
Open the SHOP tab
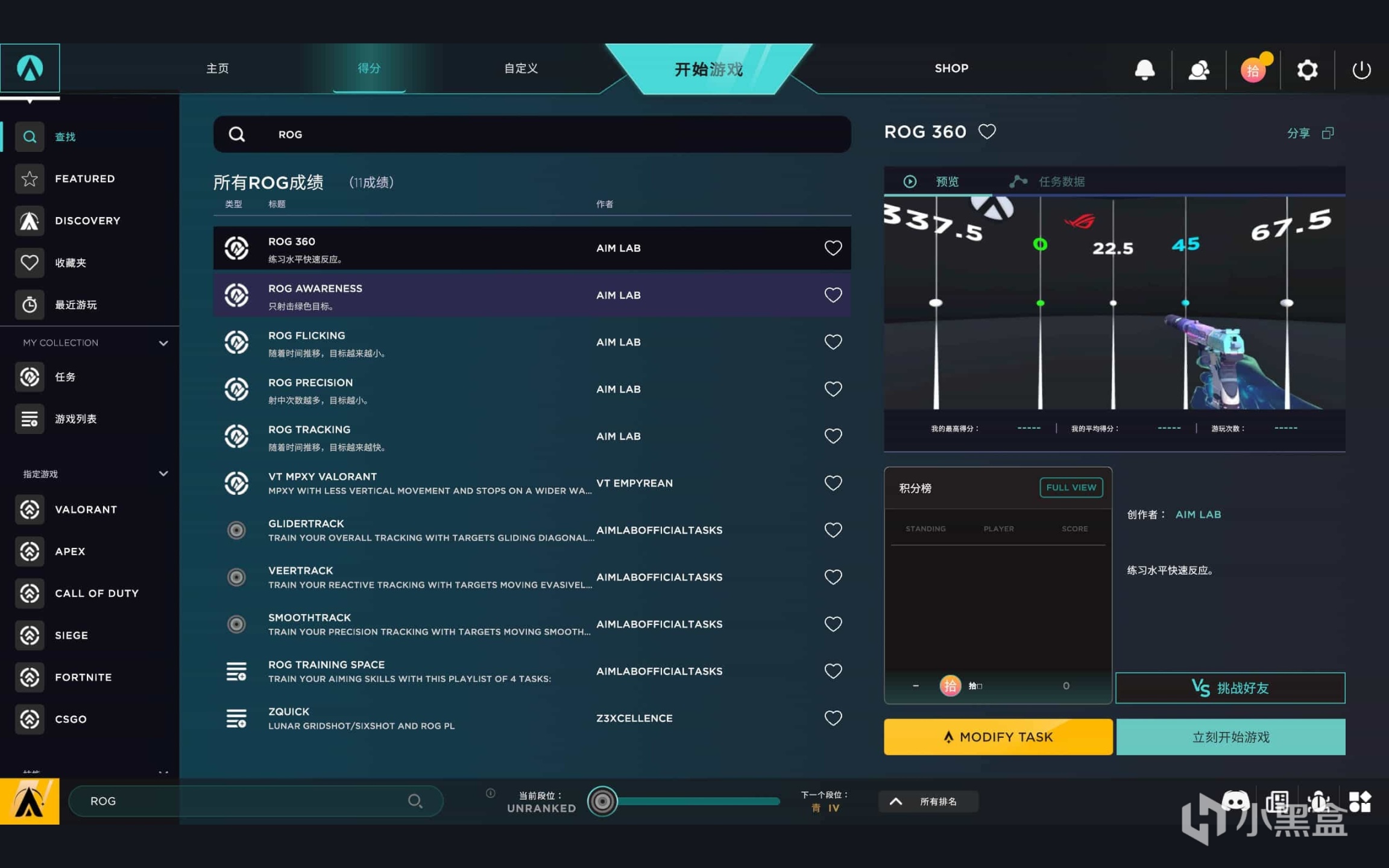coord(951,68)
